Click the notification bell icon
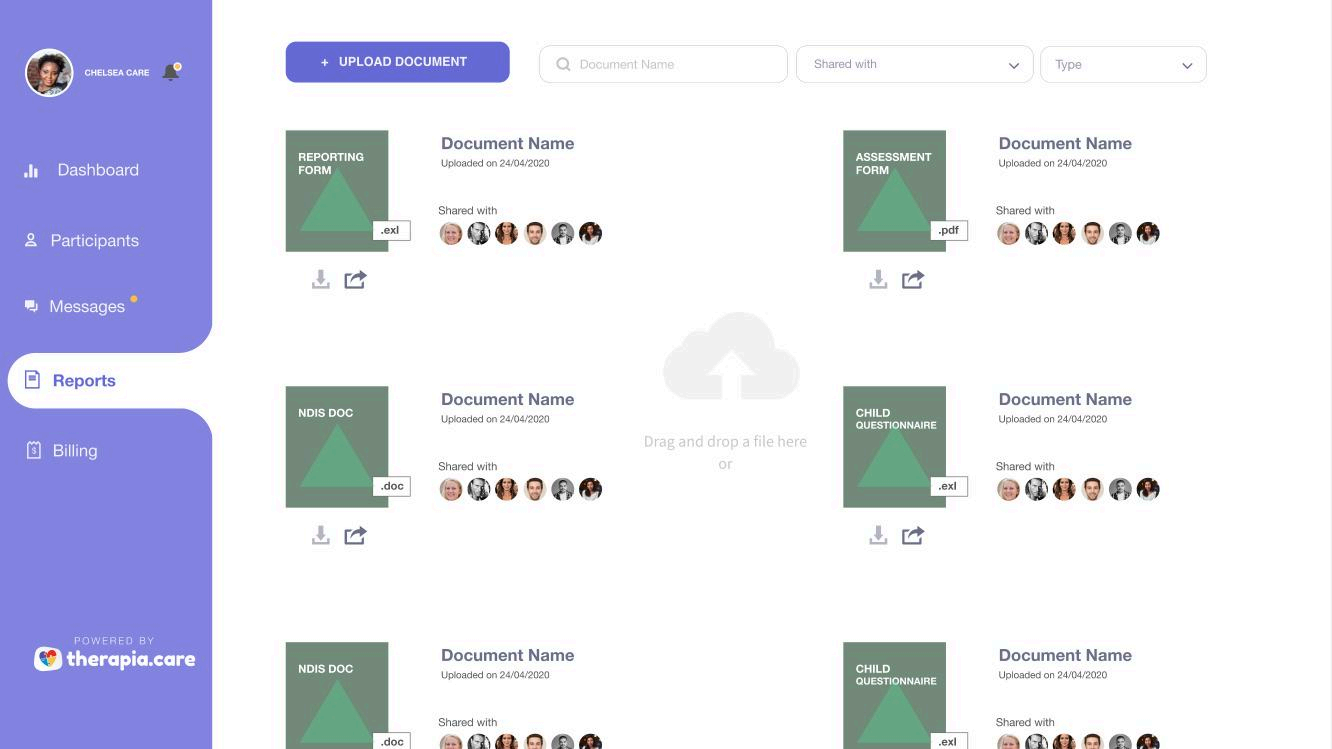Image resolution: width=1332 pixels, height=749 pixels. [x=171, y=72]
